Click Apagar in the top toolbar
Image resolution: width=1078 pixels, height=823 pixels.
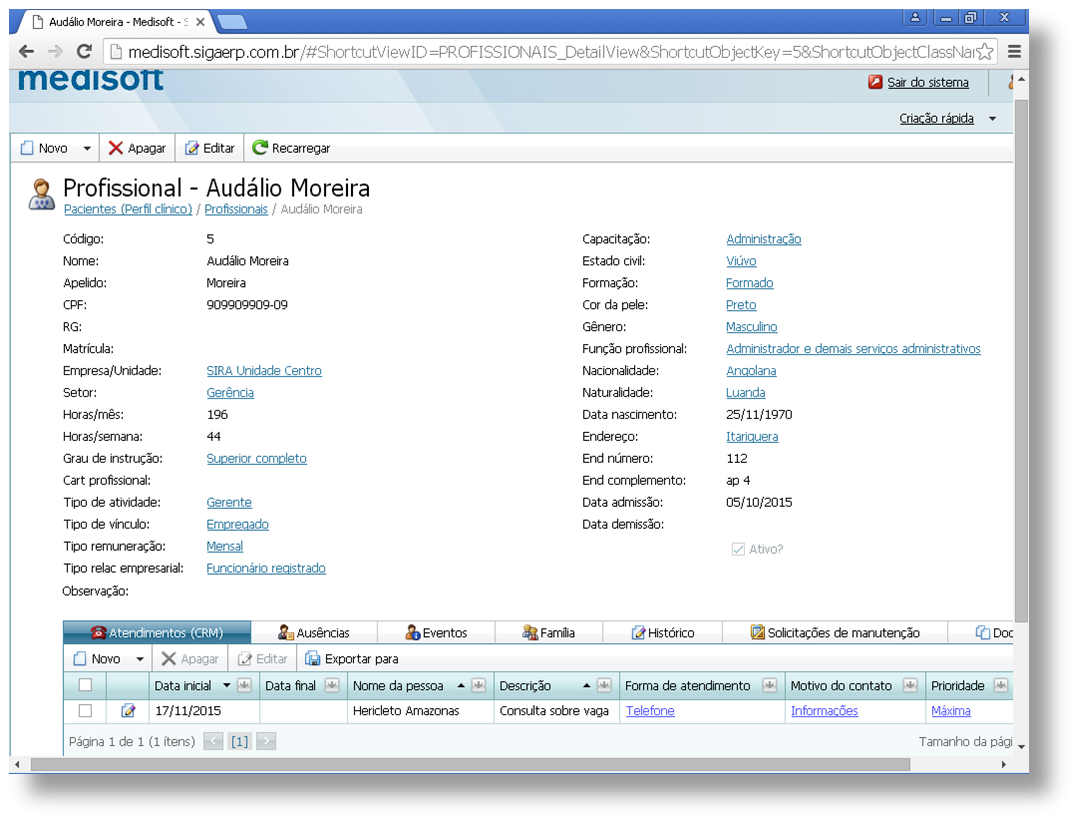[138, 149]
